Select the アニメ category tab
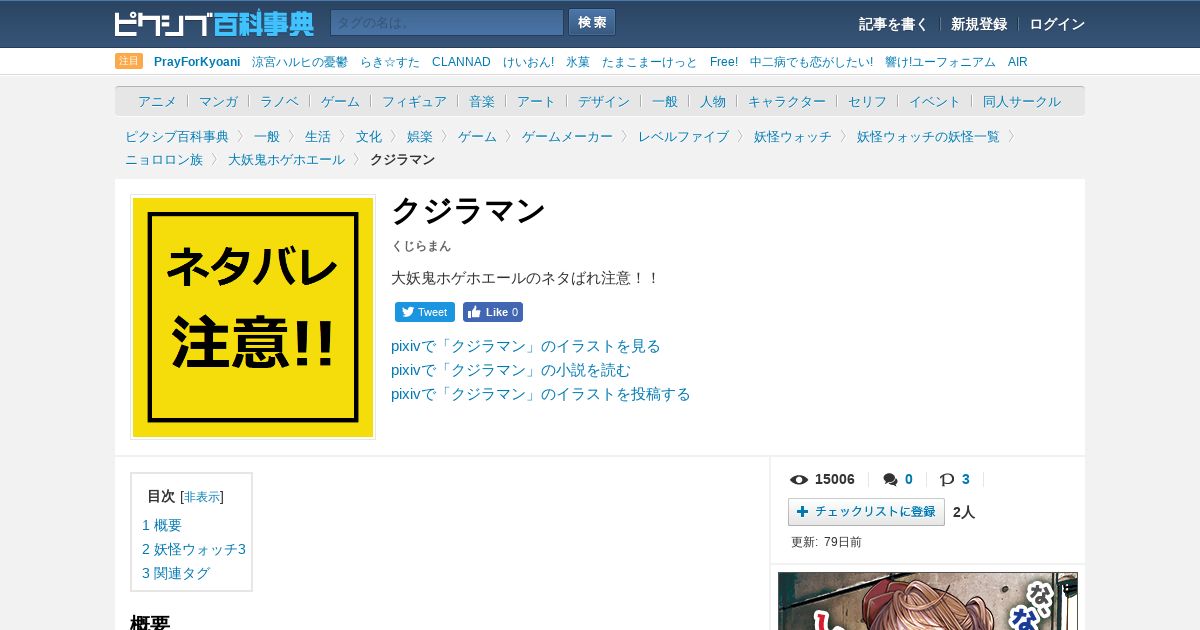Viewport: 1200px width, 630px height. [157, 101]
